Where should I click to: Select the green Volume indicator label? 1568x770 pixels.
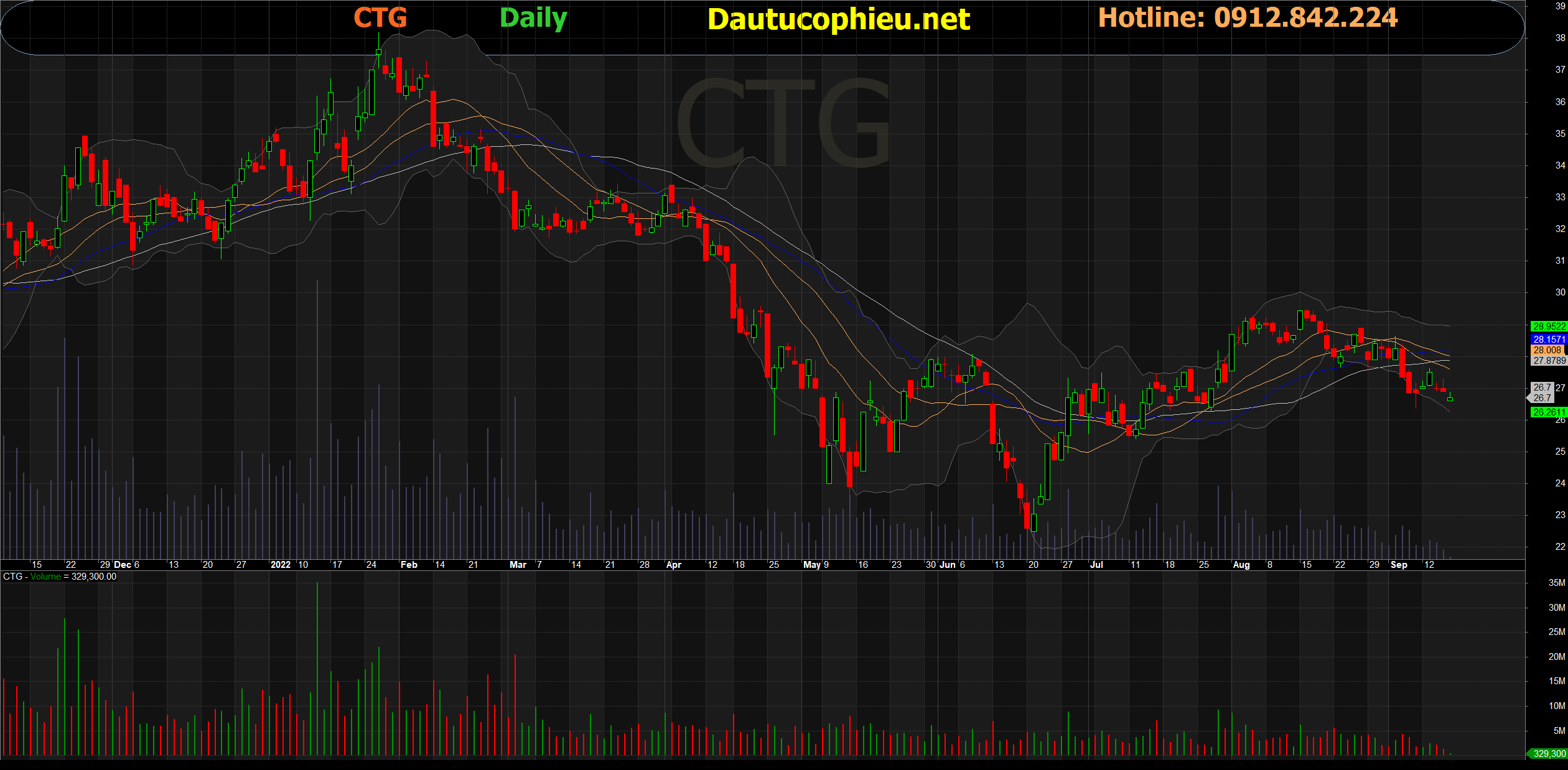point(45,577)
